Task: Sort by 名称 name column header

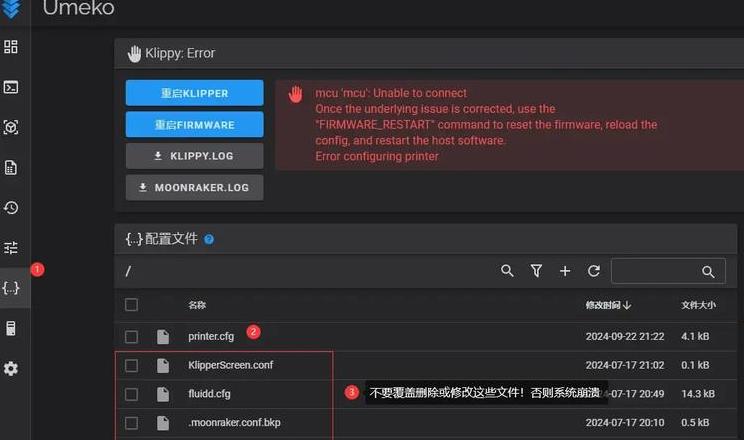Action: coord(197,305)
